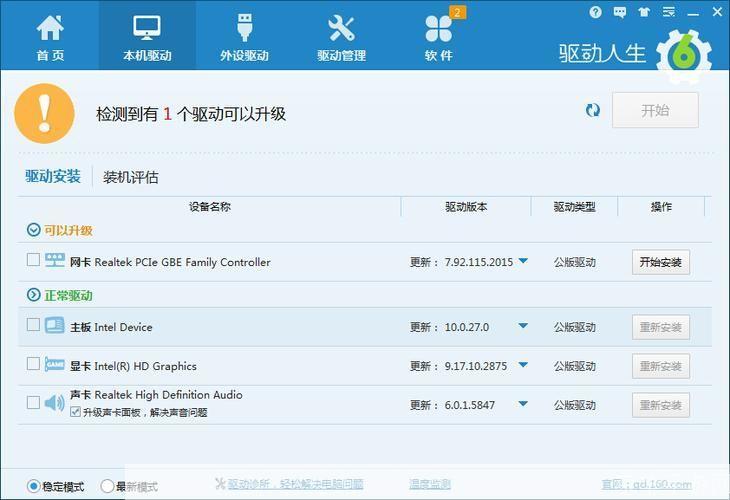
Task: Open the feedback chat icon
Action: tap(620, 12)
